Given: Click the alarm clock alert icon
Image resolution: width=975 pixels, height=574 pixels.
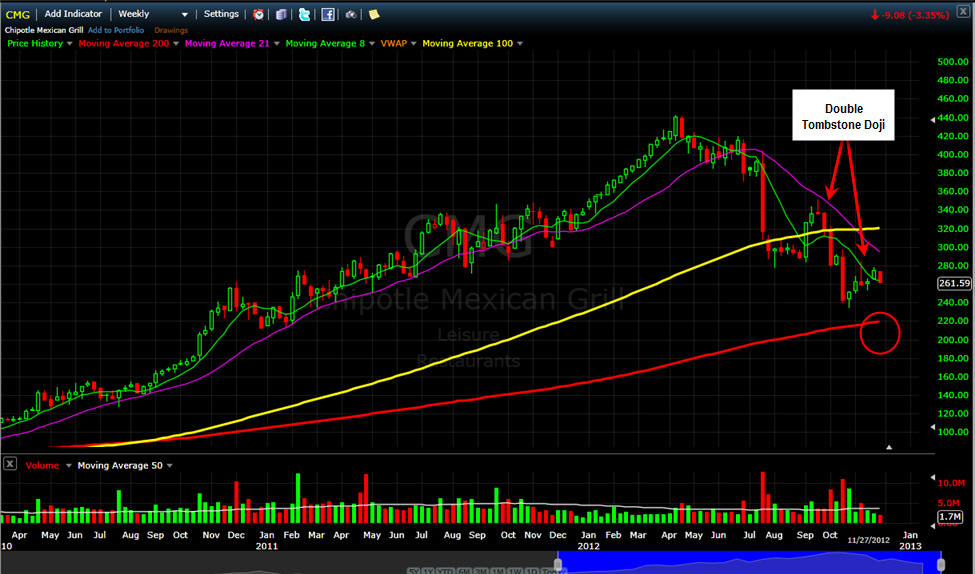Looking at the screenshot, I should coord(259,14).
